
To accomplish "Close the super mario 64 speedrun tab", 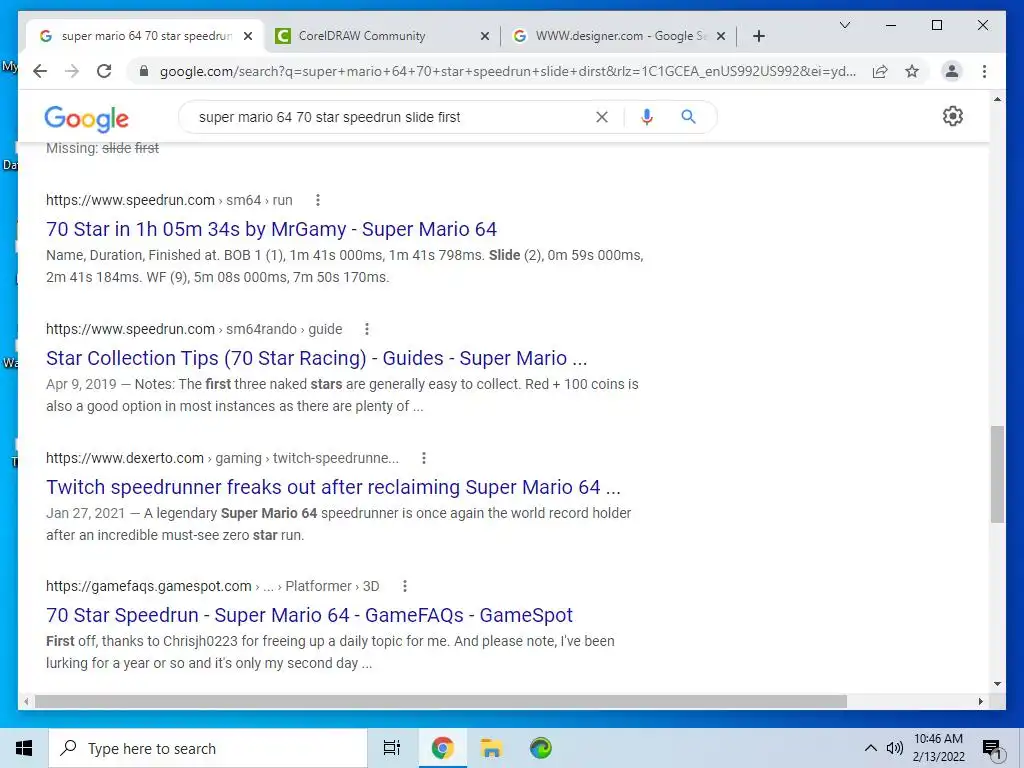I will pyautogui.click(x=248, y=36).
